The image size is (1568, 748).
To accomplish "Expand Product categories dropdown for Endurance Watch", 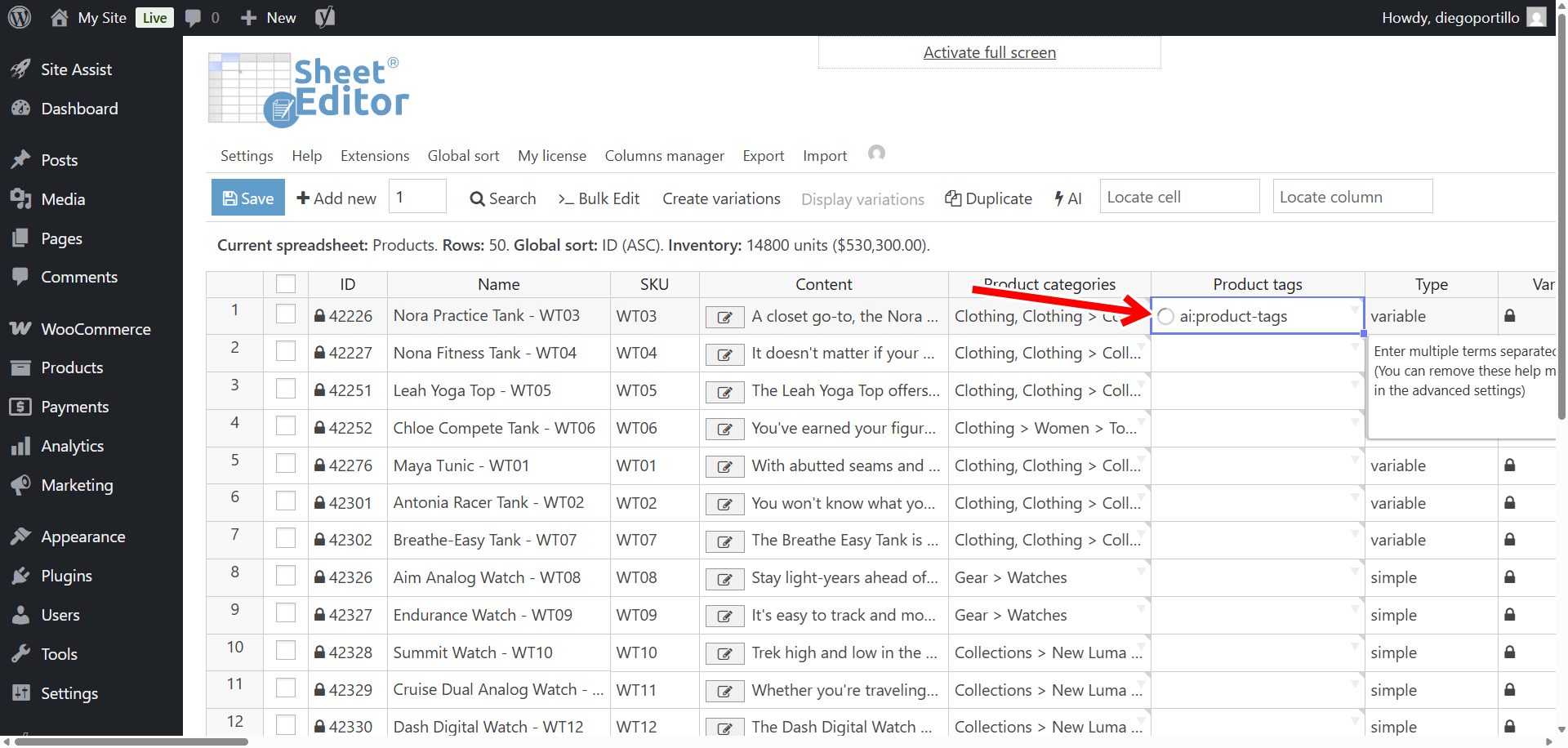I will click(1142, 608).
